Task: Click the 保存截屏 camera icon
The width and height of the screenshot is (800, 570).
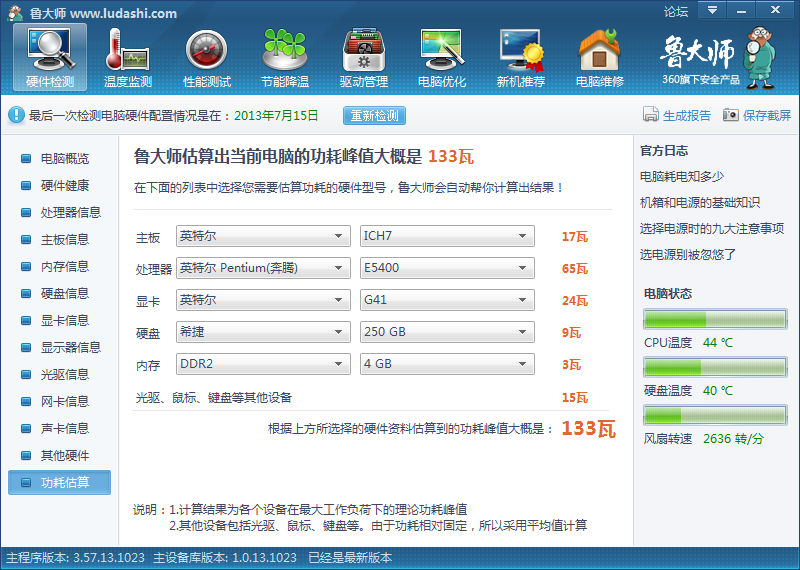Action: coord(731,115)
